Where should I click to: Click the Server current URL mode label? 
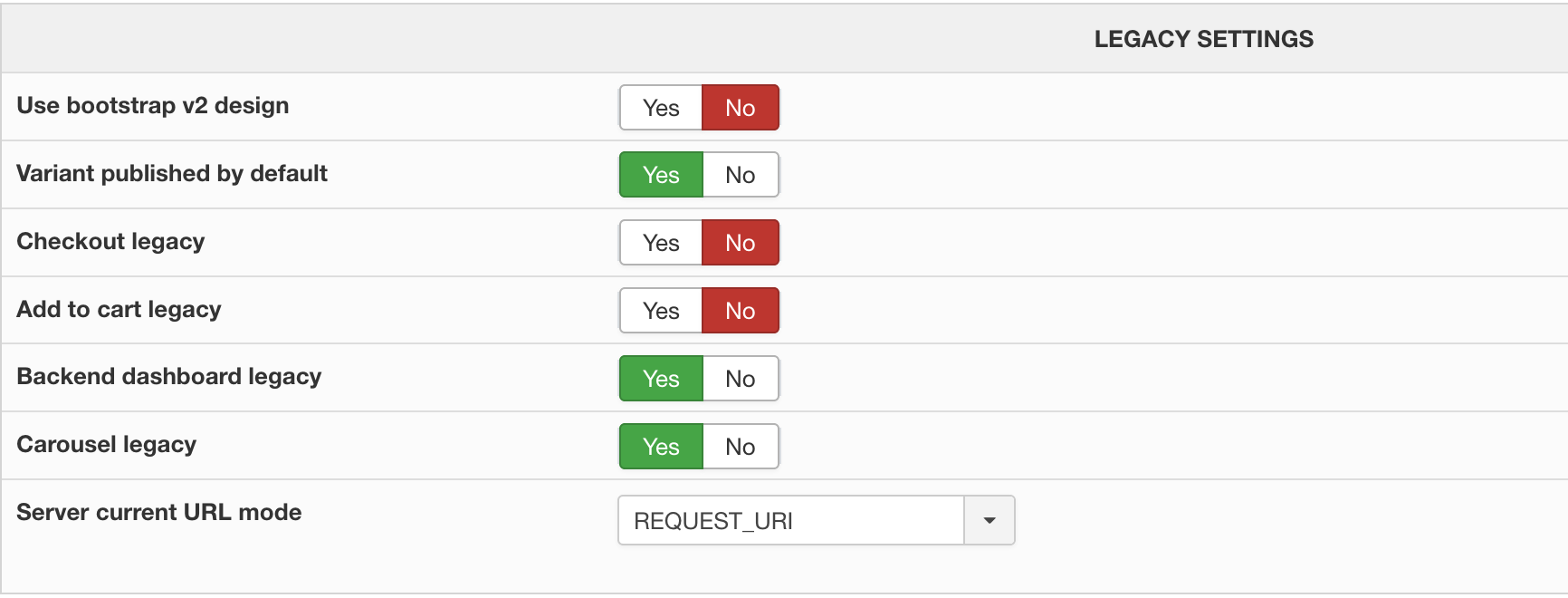[159, 512]
